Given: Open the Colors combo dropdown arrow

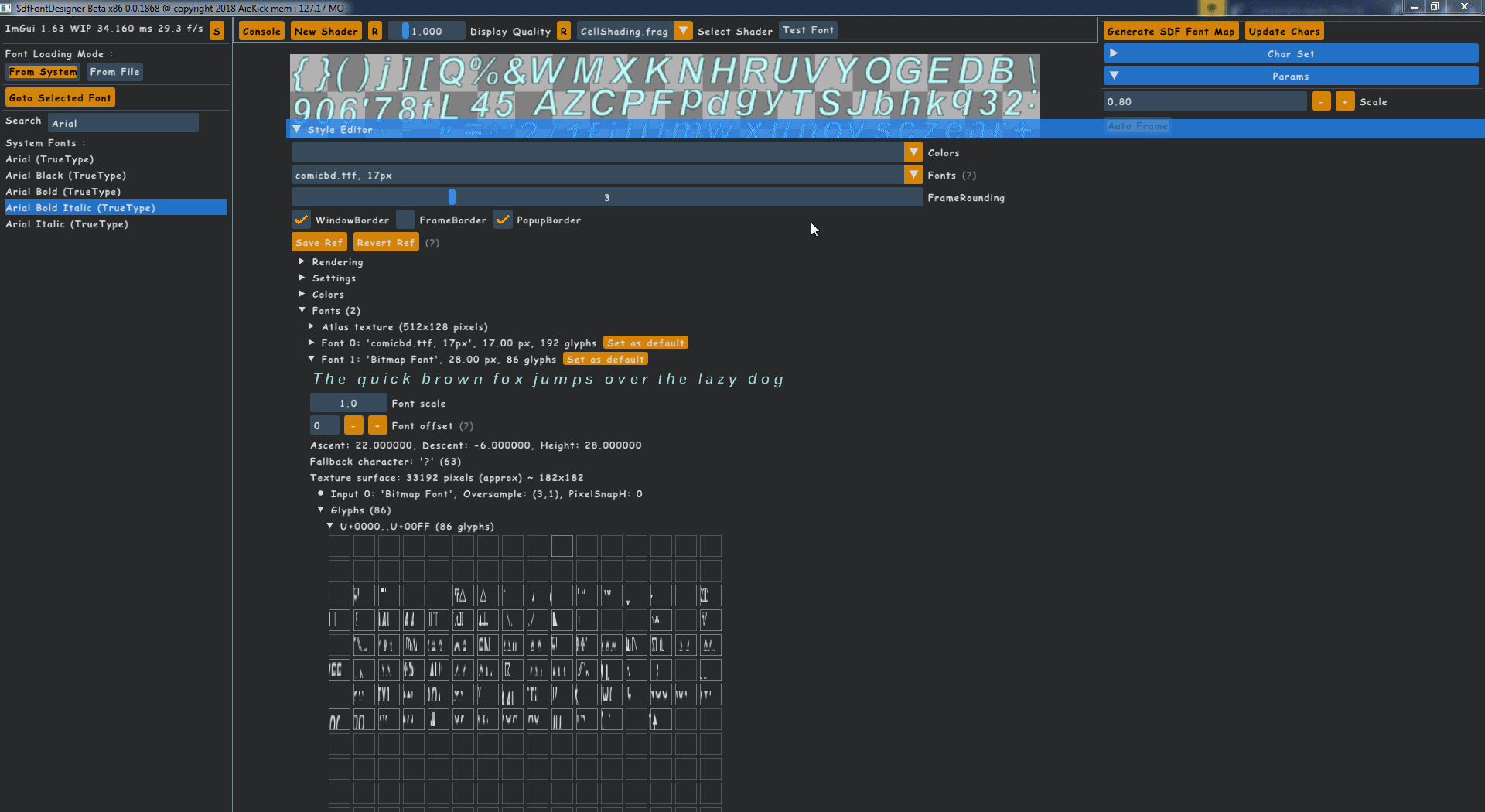Looking at the screenshot, I should tap(913, 152).
